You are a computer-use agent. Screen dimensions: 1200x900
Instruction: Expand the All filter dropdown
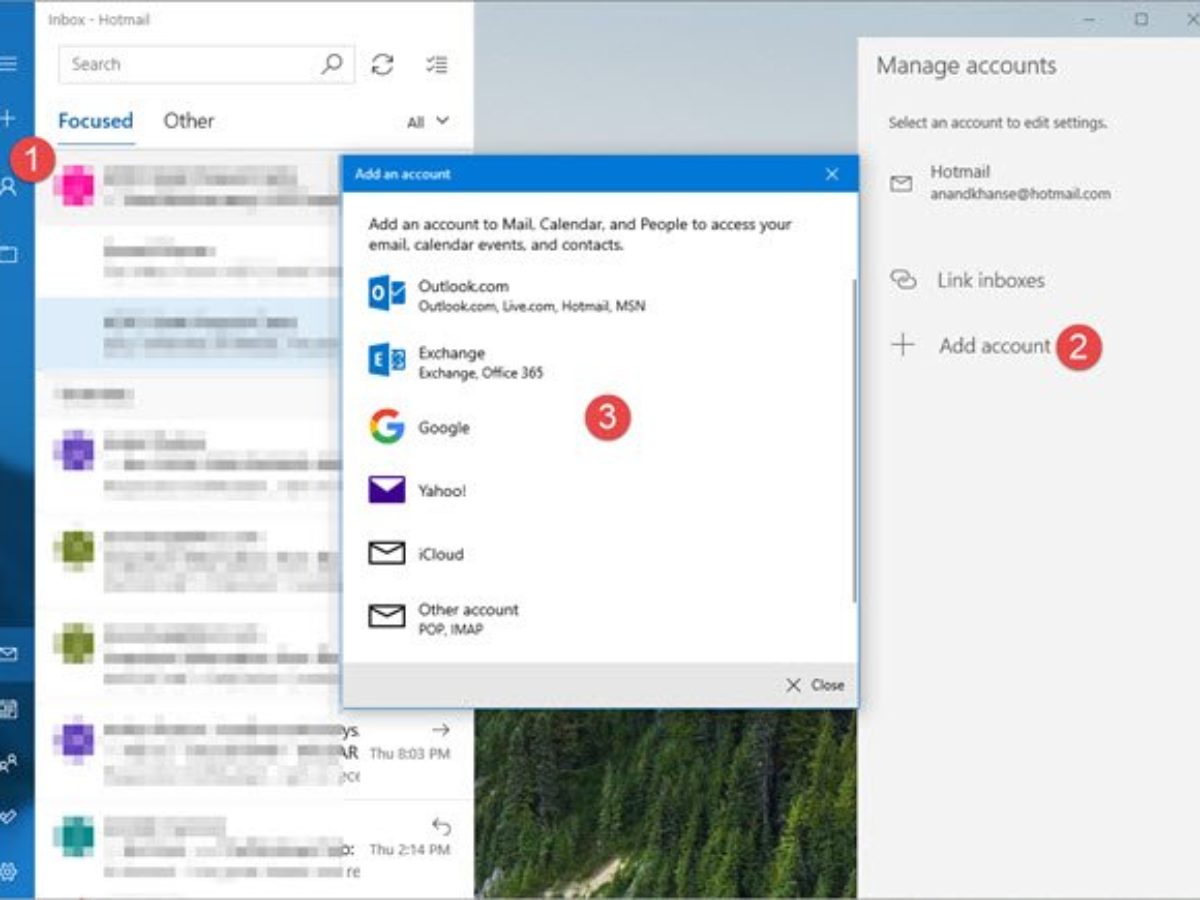(428, 122)
